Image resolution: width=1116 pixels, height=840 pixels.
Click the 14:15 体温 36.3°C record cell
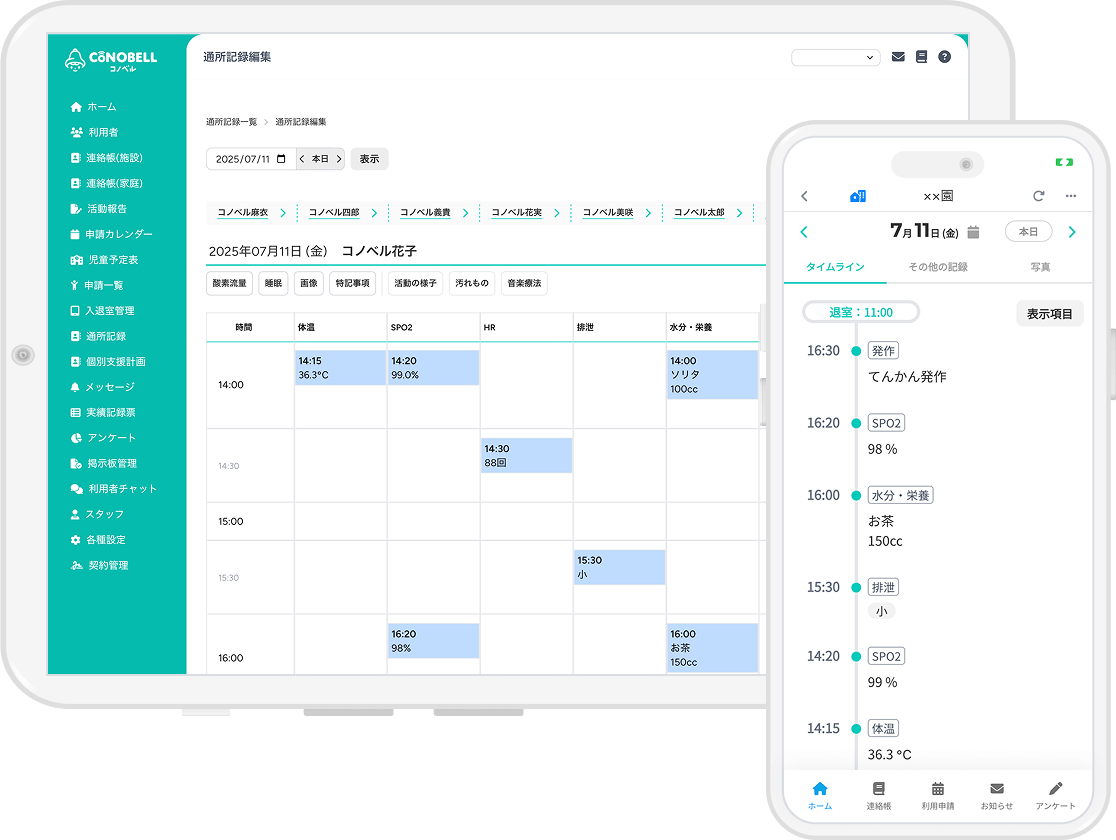click(x=340, y=368)
